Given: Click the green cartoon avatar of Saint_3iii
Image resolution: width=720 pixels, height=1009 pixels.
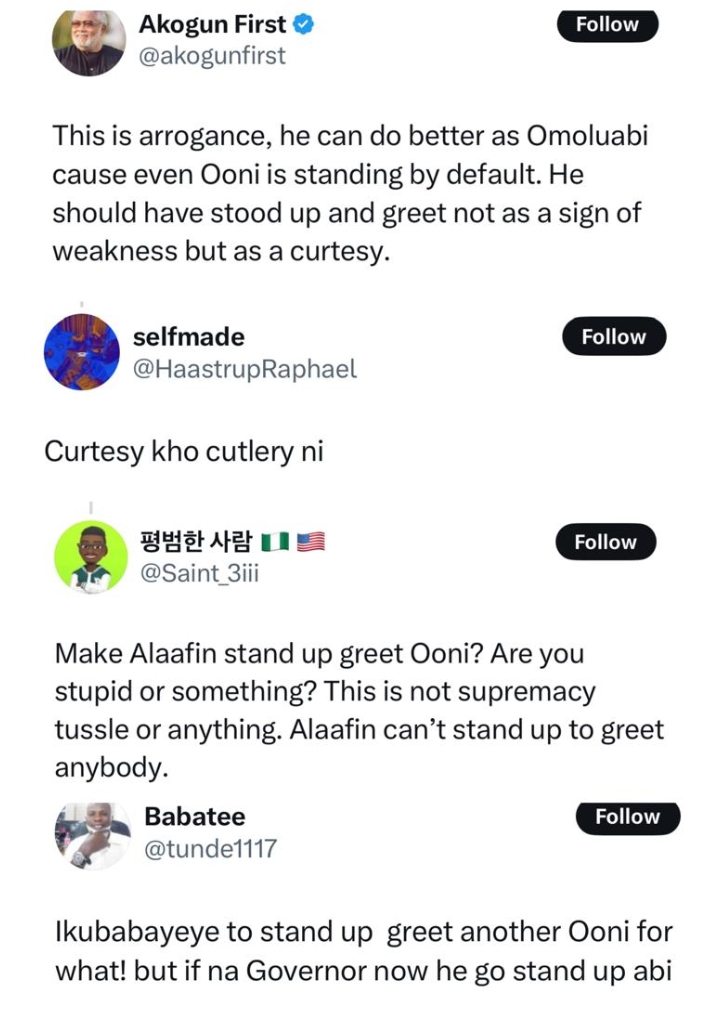Looking at the screenshot, I should [x=91, y=558].
